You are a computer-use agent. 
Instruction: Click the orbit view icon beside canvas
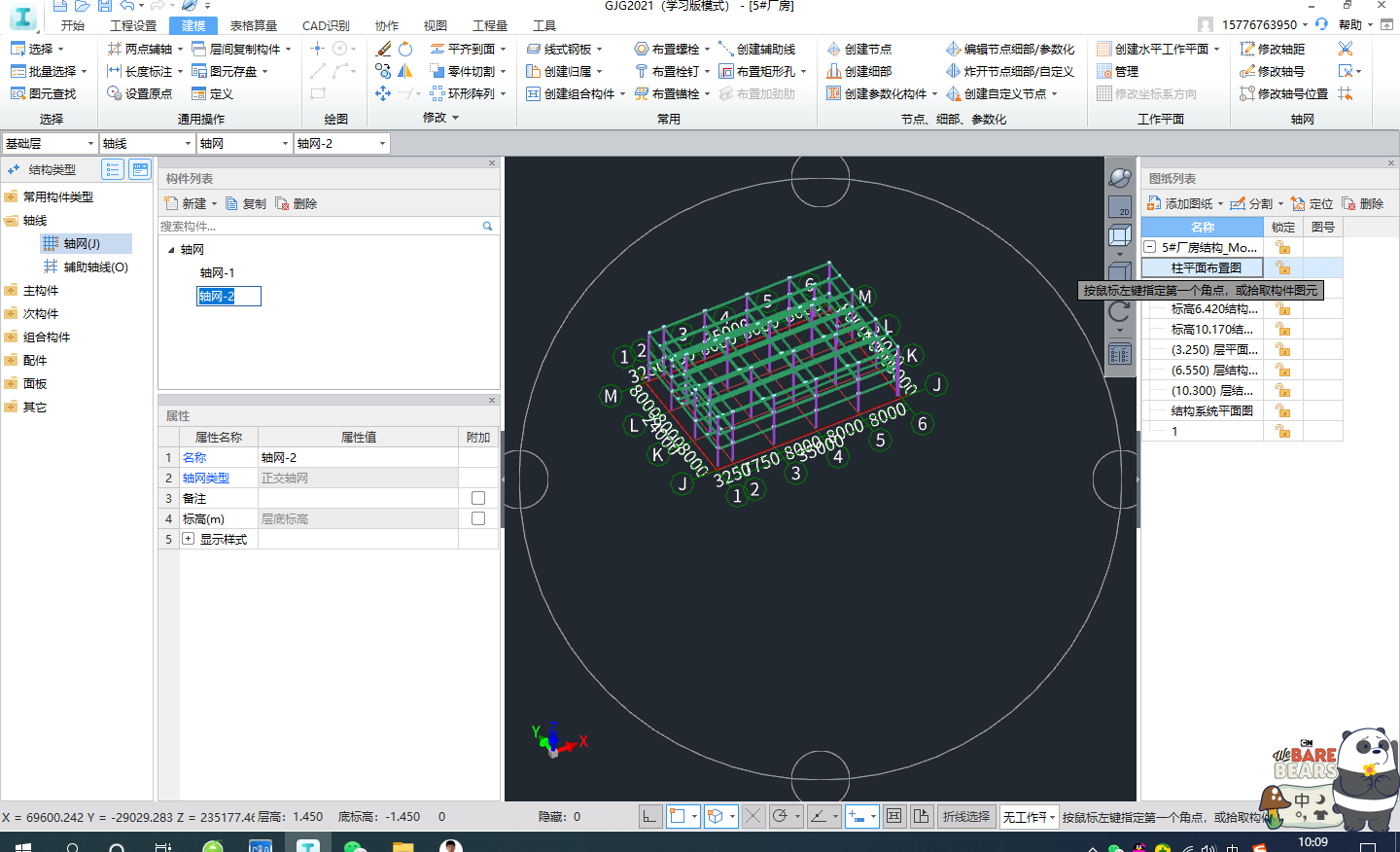1120,177
